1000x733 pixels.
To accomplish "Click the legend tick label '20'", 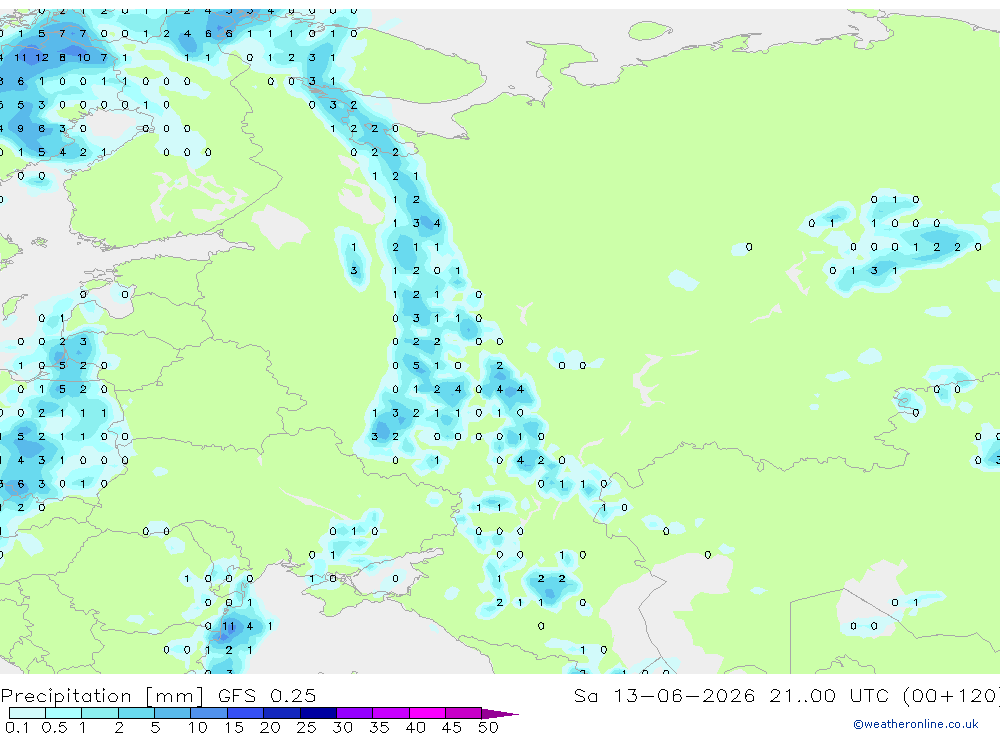I will (270, 727).
